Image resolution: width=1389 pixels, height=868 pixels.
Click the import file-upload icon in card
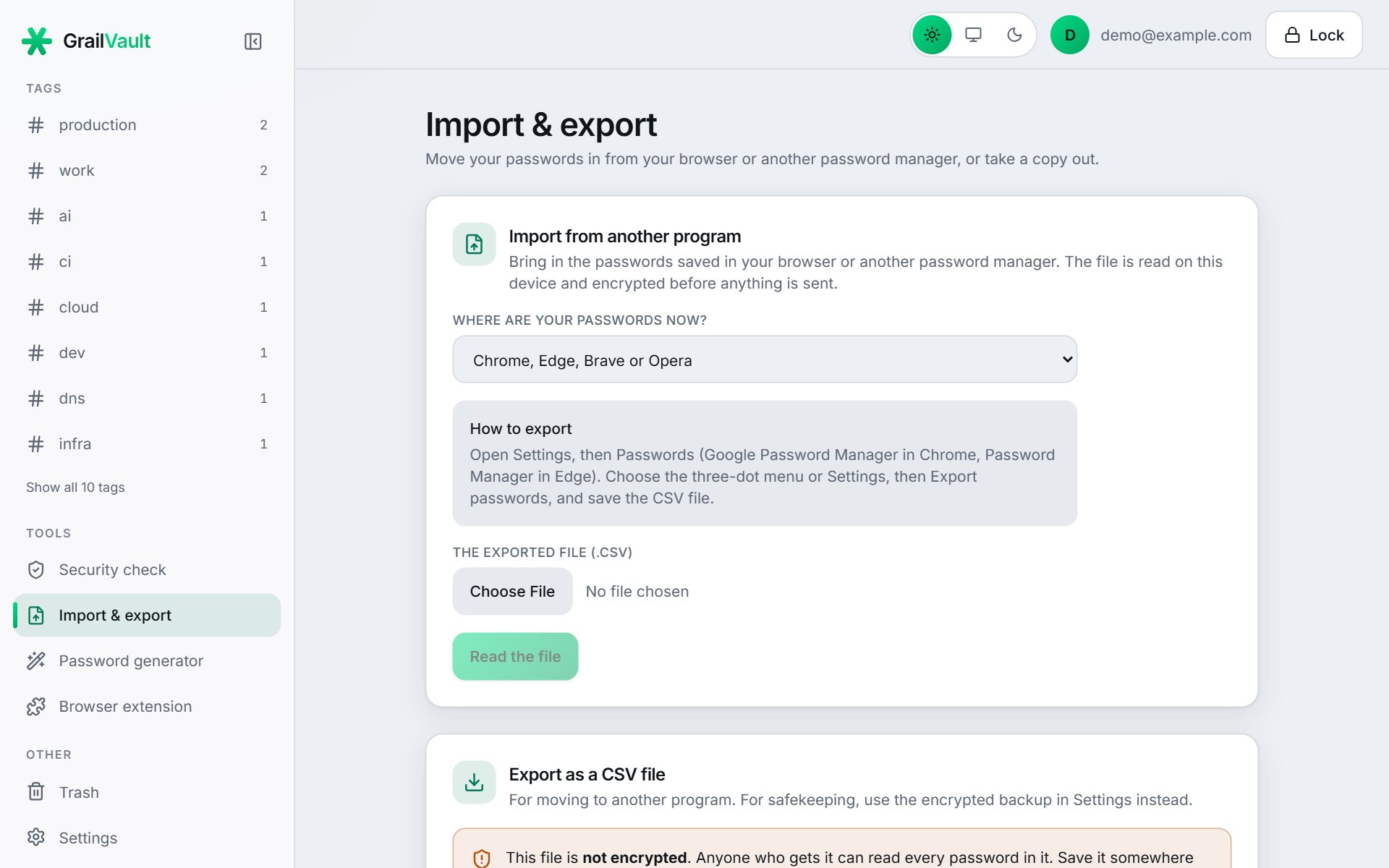point(474,244)
